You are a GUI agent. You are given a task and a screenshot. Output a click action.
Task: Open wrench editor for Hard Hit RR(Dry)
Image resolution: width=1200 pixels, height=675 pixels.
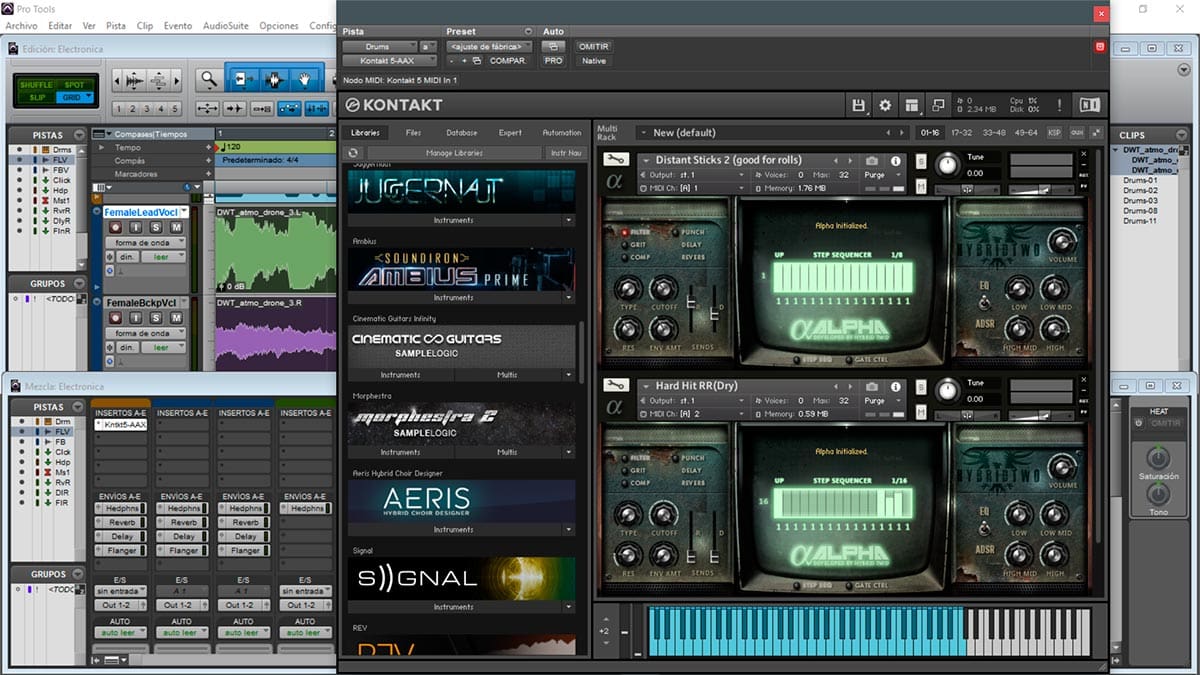[616, 386]
